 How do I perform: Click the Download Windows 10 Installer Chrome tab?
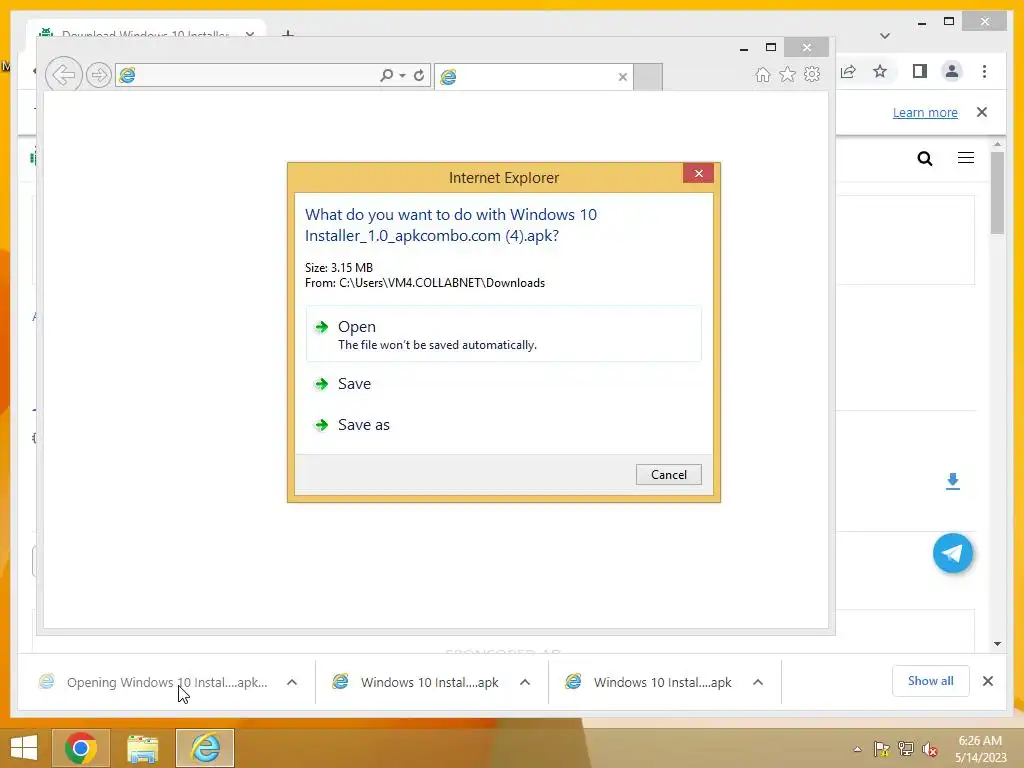click(145, 33)
